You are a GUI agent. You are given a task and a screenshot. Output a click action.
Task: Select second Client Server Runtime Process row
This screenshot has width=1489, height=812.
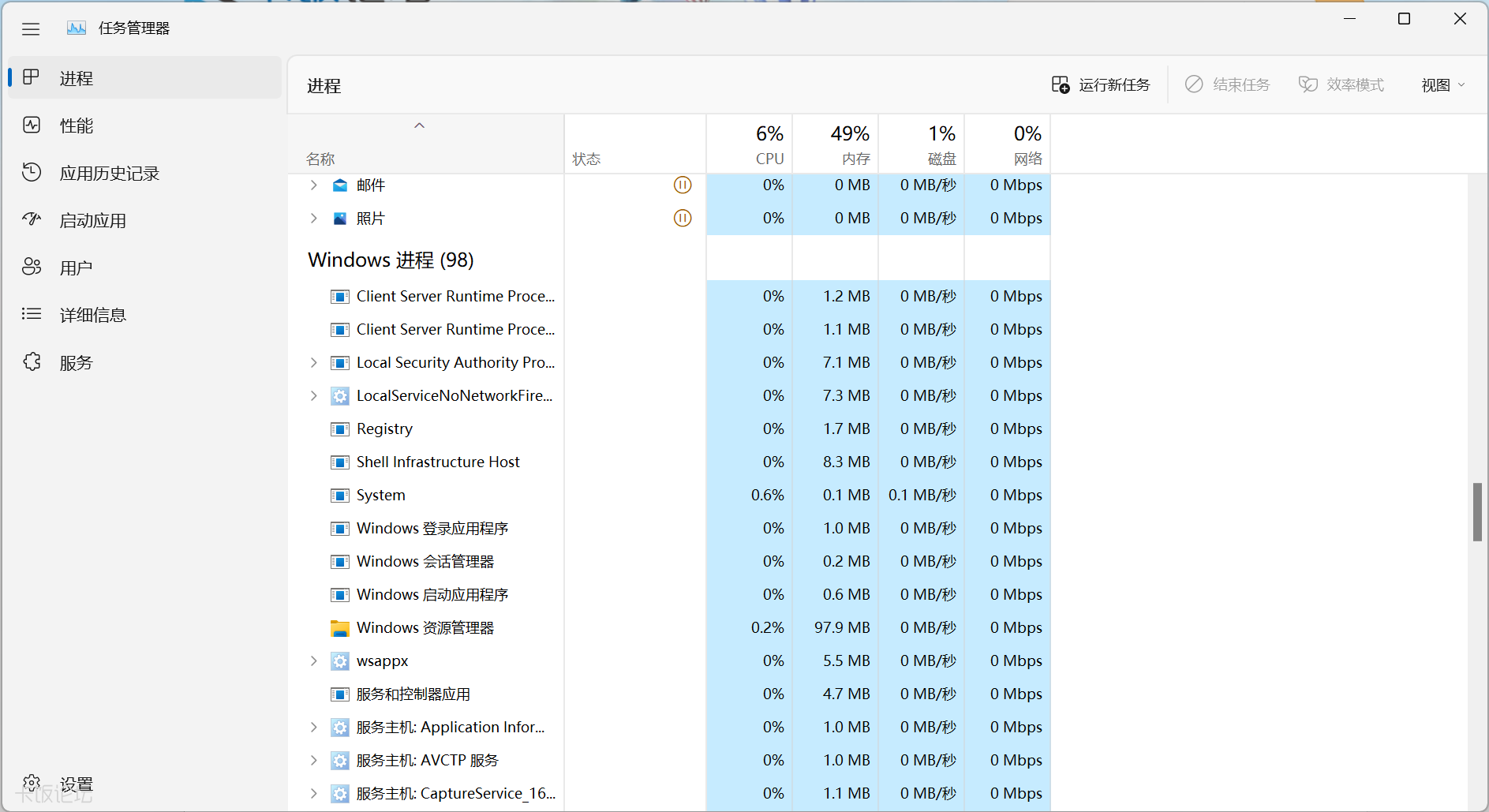(x=669, y=329)
